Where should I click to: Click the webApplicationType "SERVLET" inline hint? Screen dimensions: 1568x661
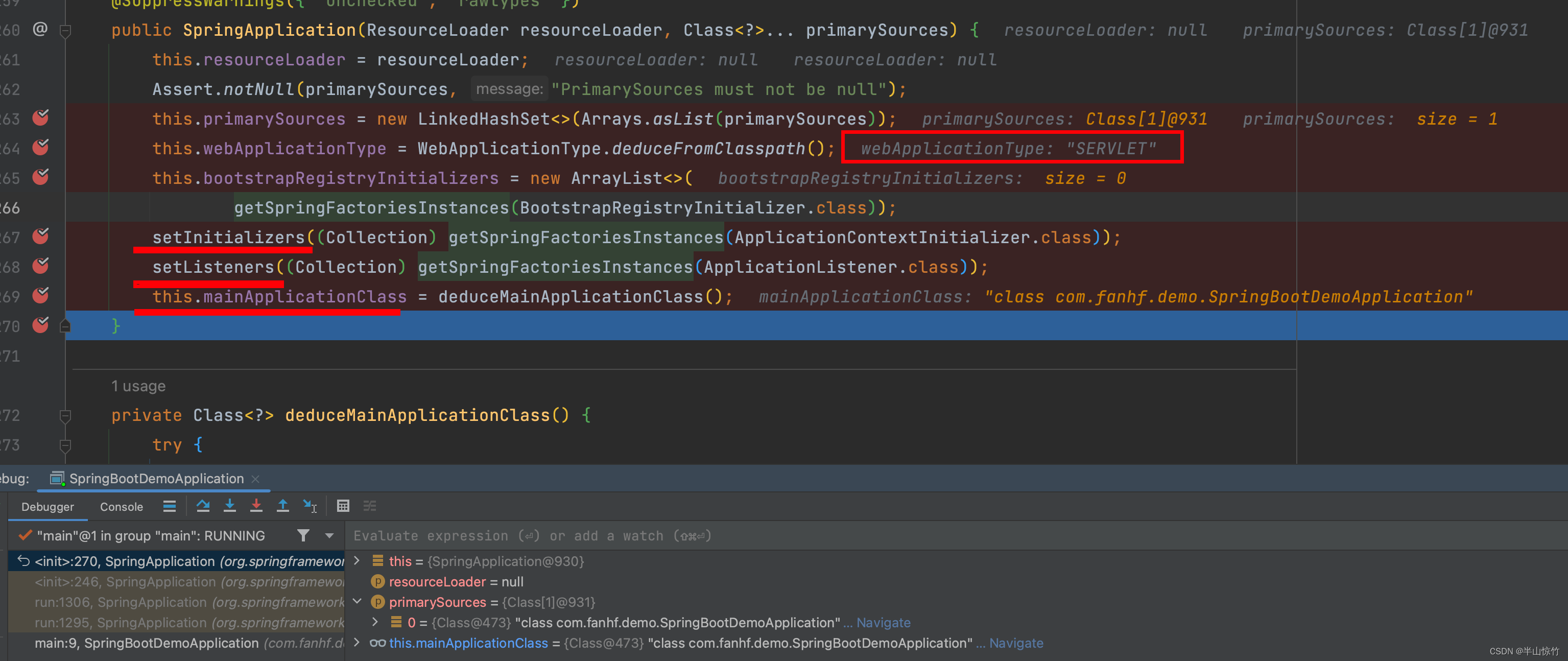1008,149
